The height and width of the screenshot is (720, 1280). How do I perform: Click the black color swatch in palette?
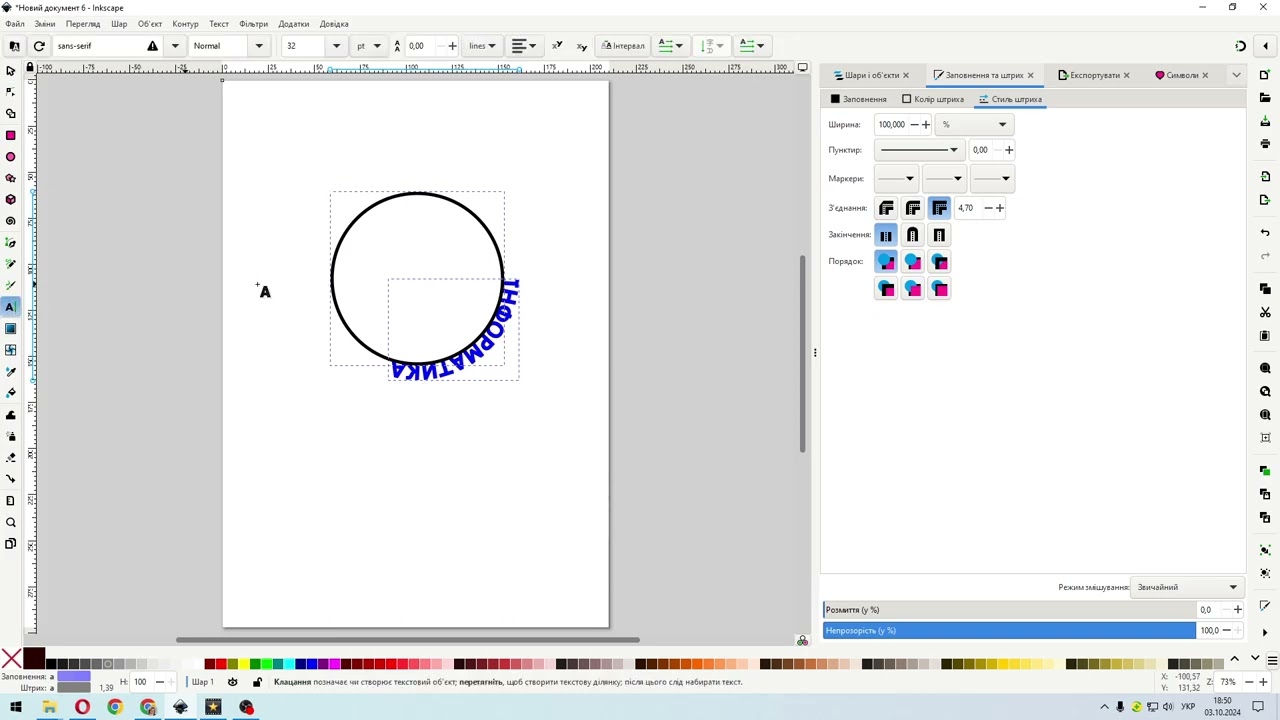(51, 664)
